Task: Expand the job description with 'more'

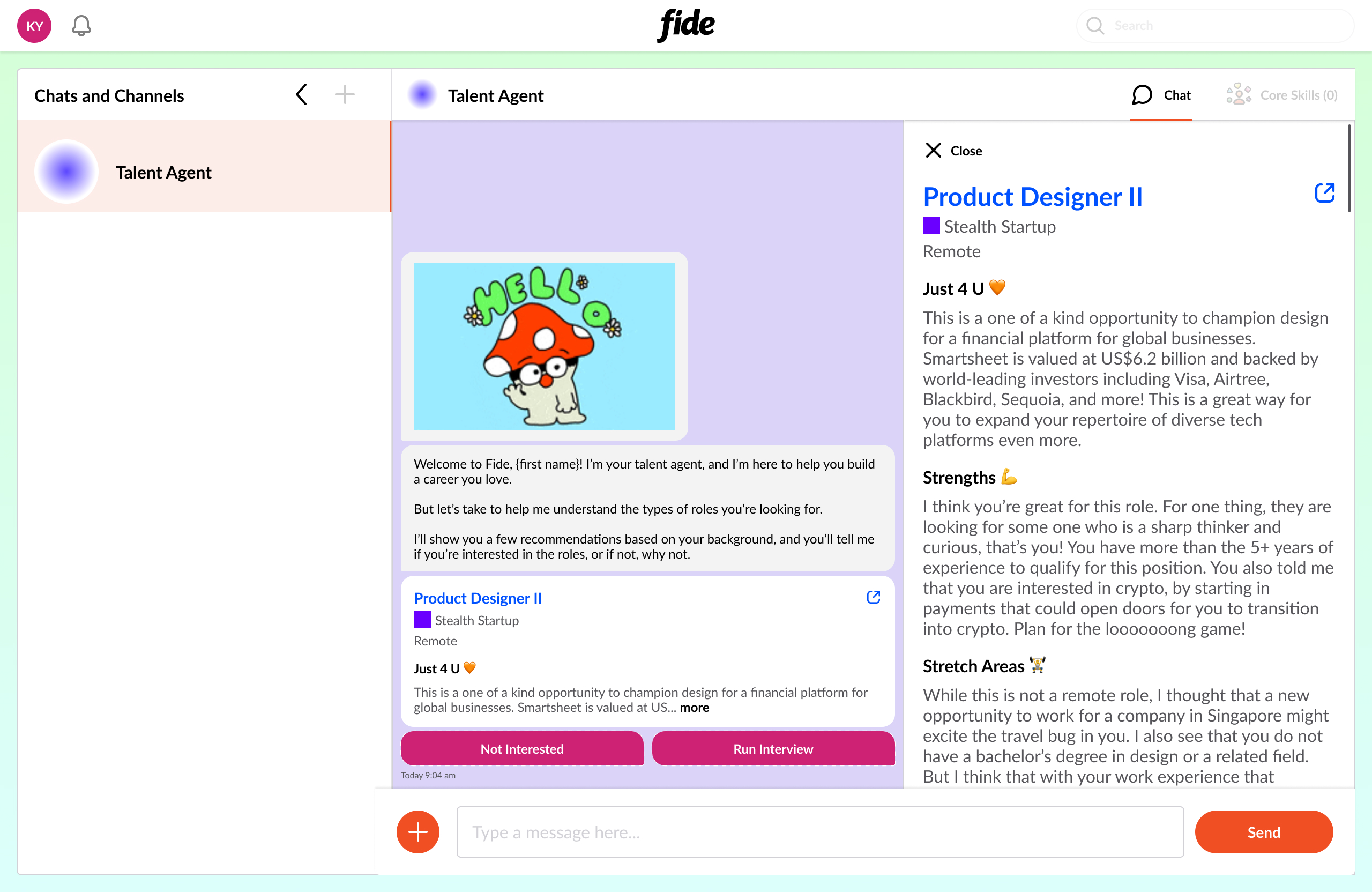Action: tap(694, 708)
